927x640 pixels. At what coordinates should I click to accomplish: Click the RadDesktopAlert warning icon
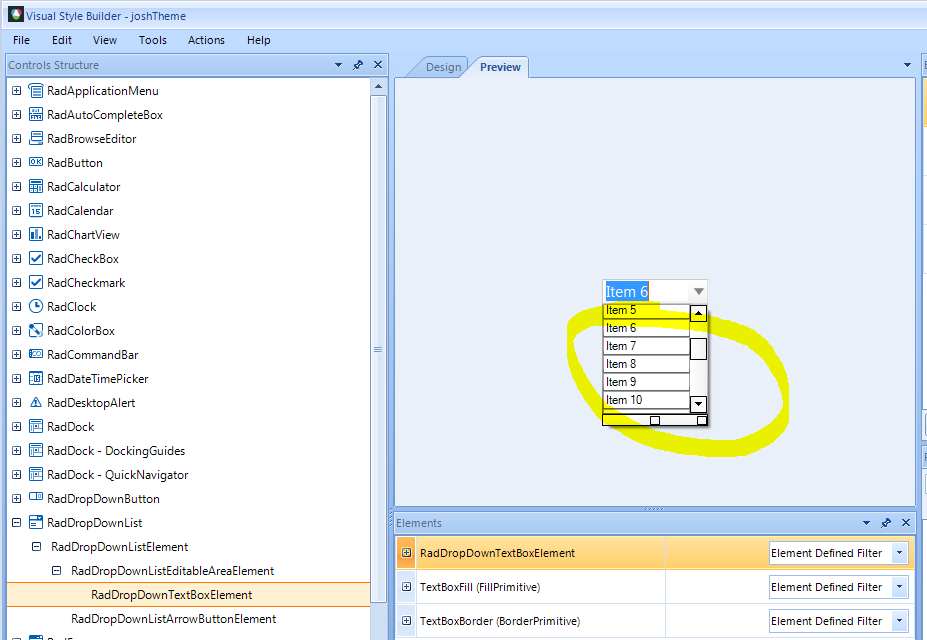[36, 402]
